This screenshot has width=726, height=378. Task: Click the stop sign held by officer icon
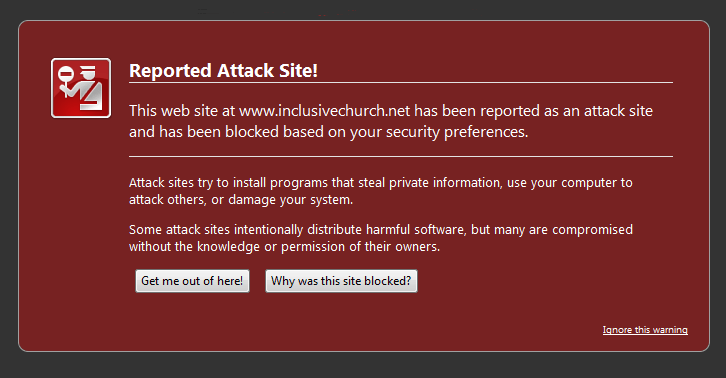click(x=66, y=73)
